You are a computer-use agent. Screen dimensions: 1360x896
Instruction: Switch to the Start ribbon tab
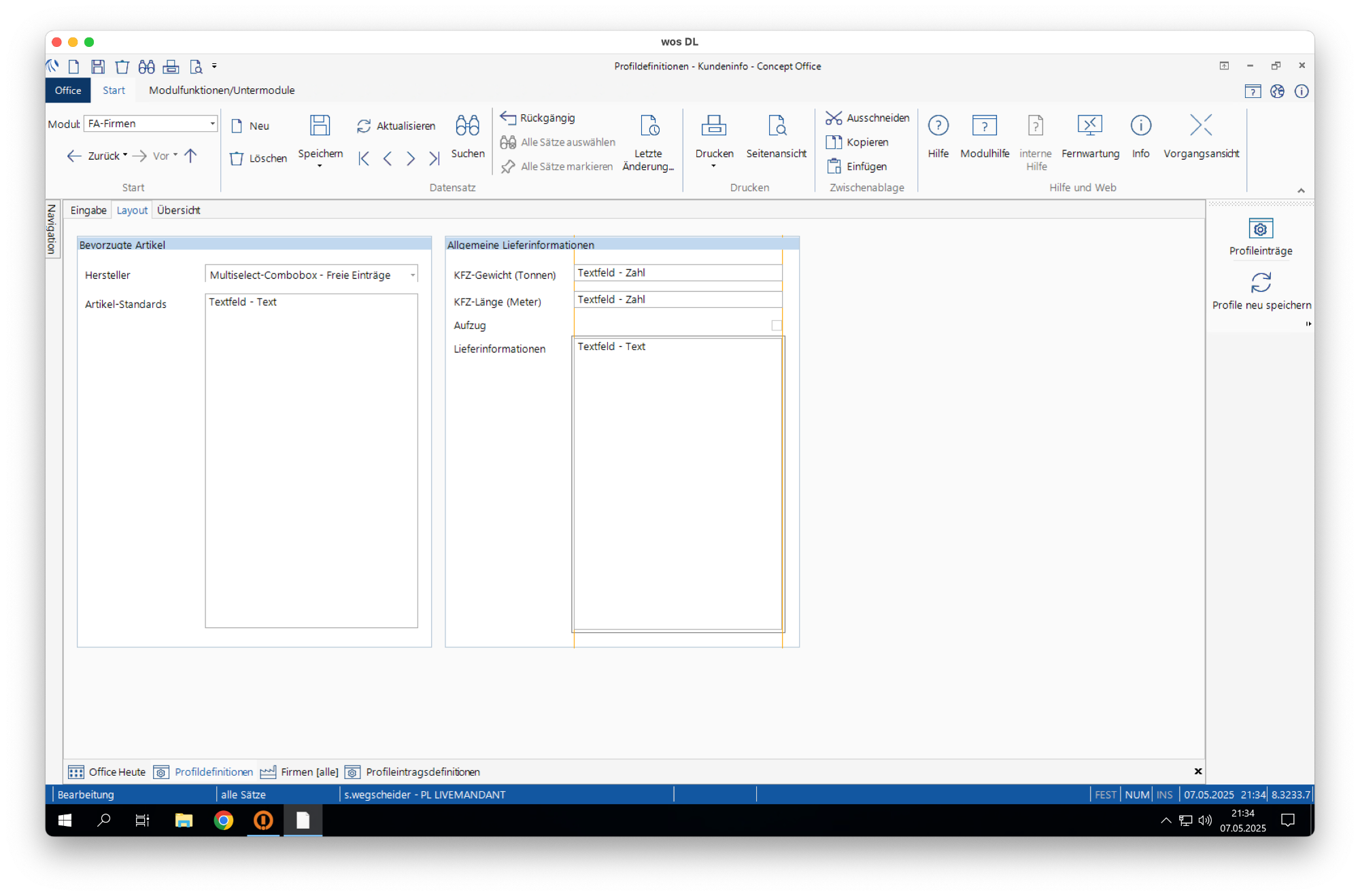tap(114, 90)
